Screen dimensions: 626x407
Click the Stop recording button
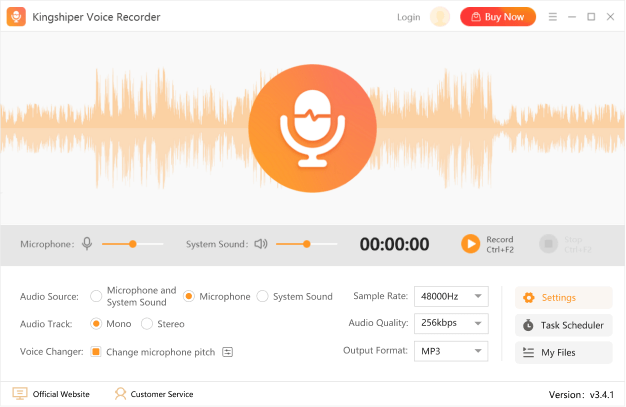click(x=565, y=244)
